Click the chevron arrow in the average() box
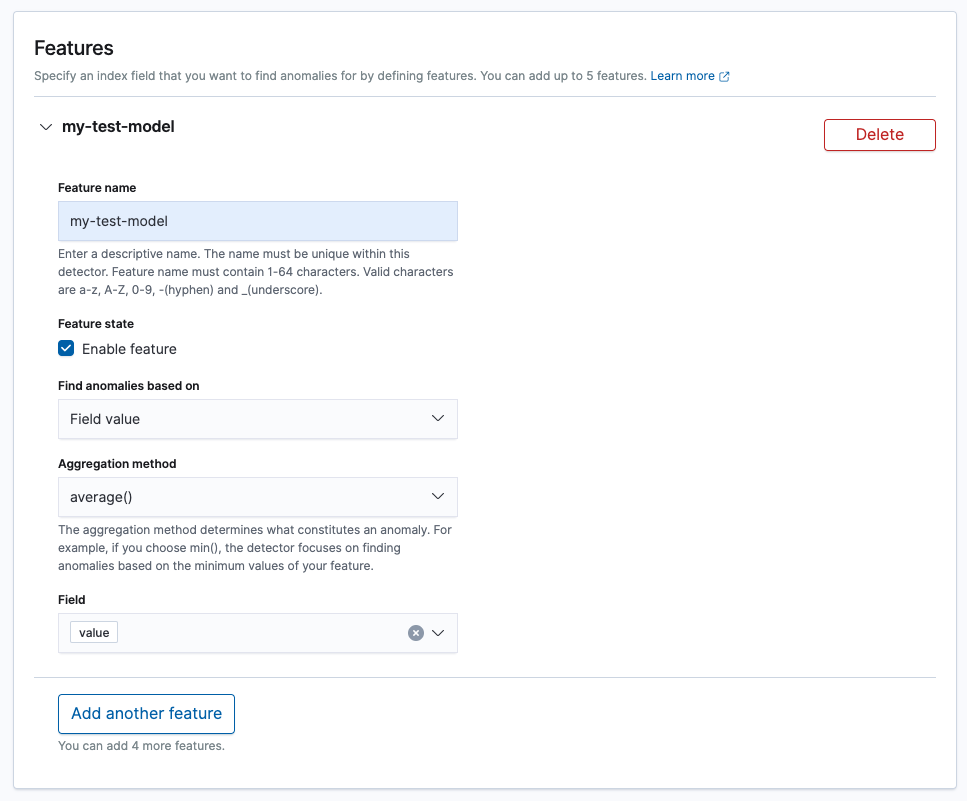Screen dimensions: 967x801 (x=438, y=496)
